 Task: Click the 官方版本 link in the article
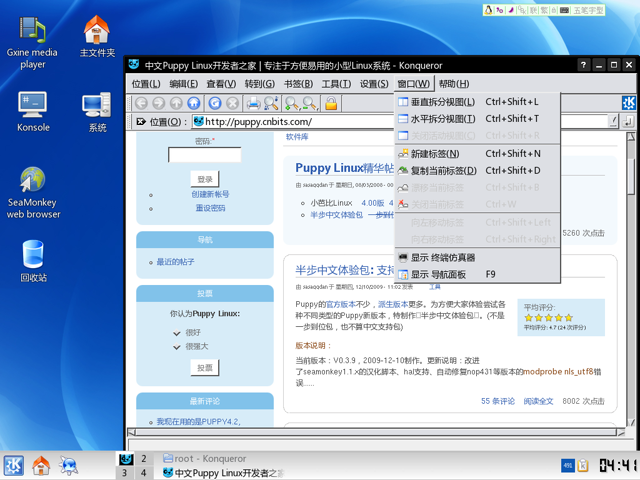click(341, 304)
